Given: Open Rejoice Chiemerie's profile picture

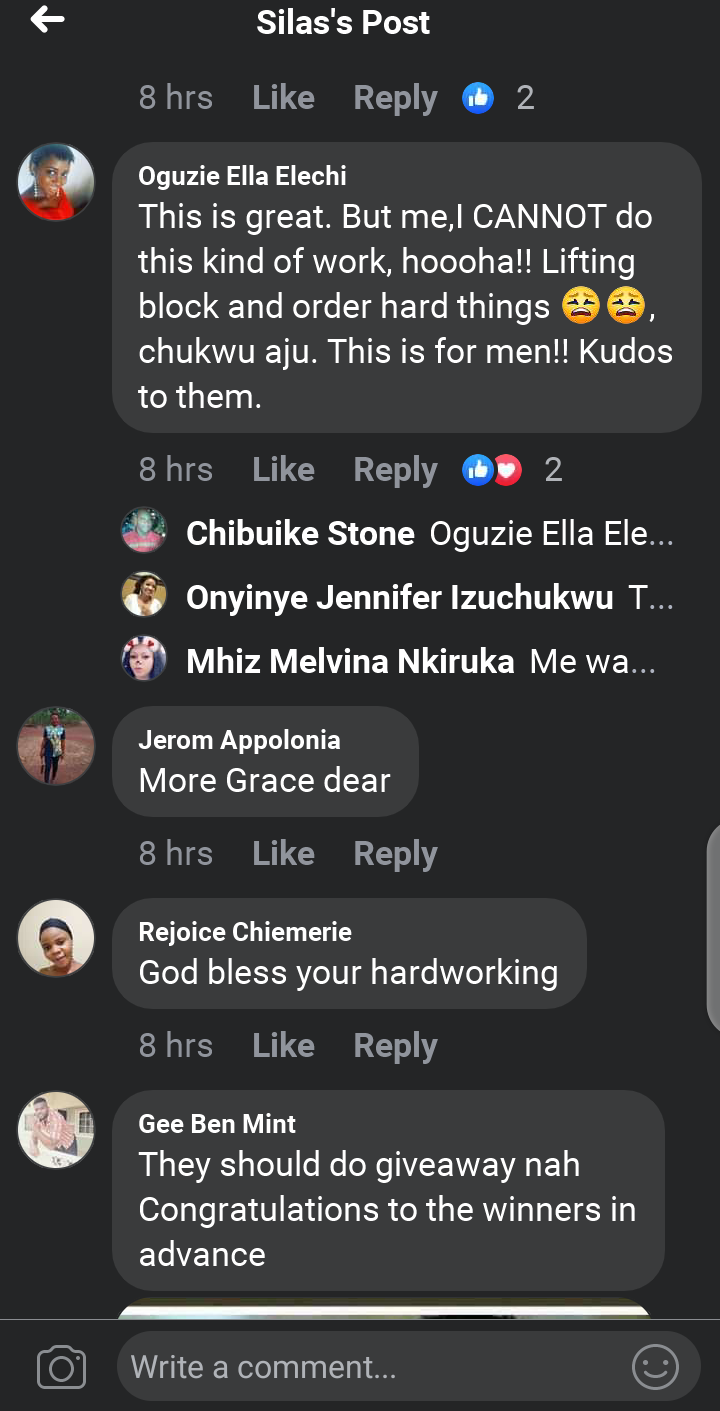Looking at the screenshot, I should pyautogui.click(x=56, y=938).
